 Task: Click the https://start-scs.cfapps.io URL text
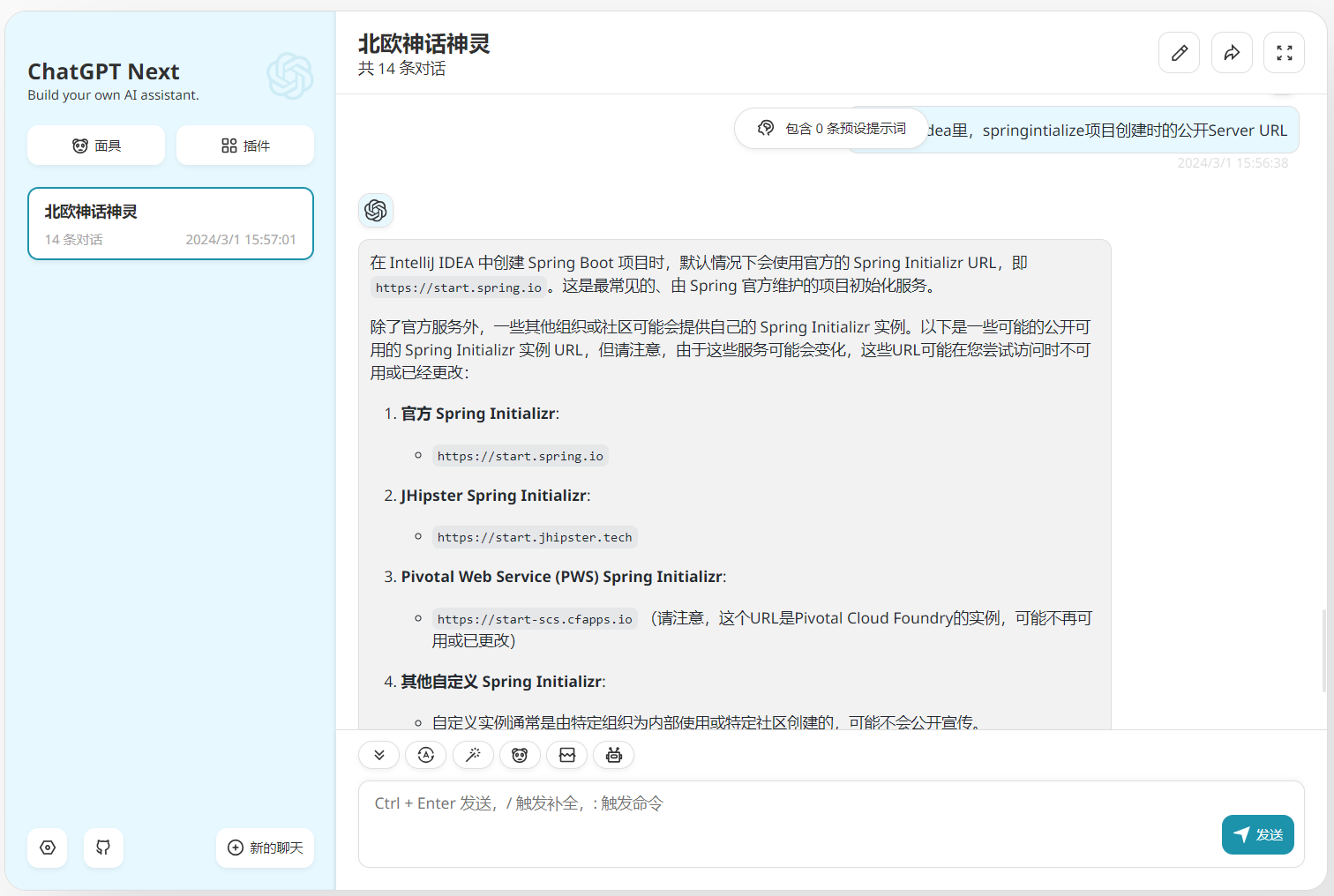[x=535, y=619]
